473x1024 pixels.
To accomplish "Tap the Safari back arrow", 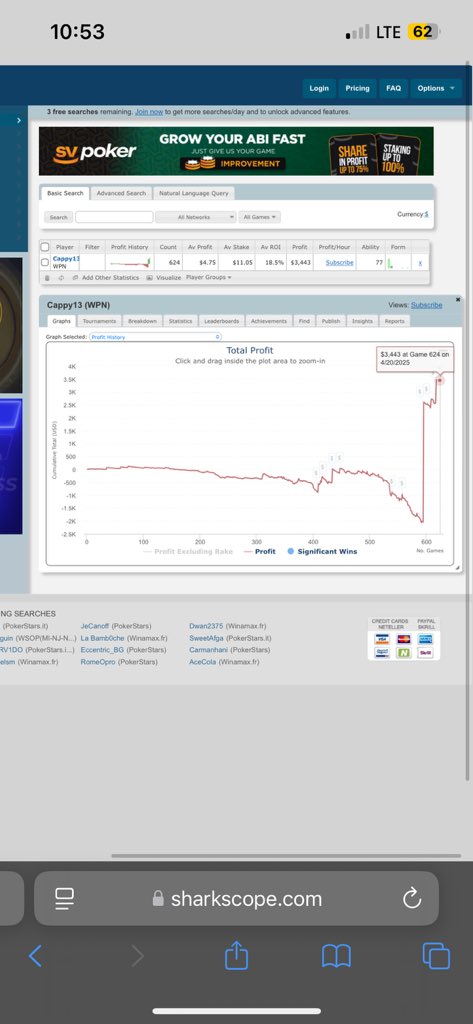I will coord(35,956).
